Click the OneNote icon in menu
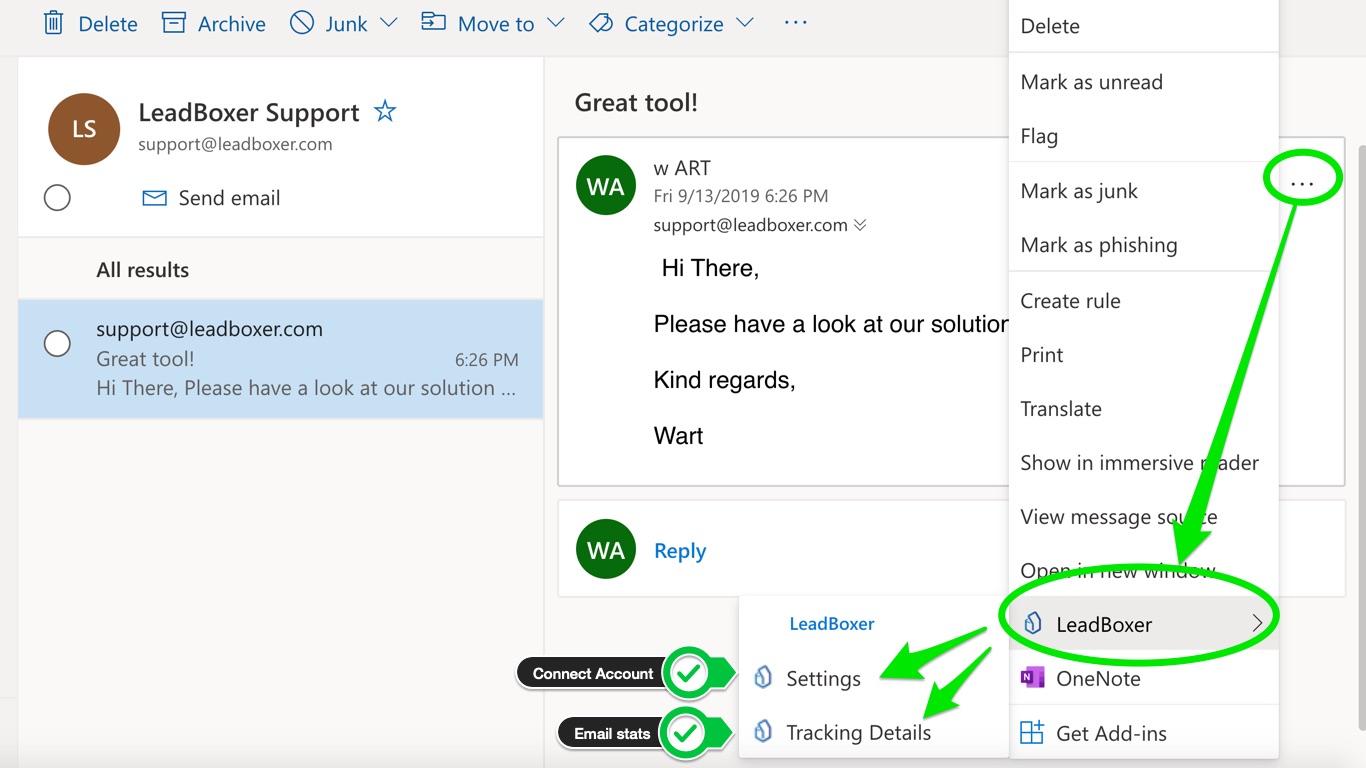1366x768 pixels. [1032, 678]
